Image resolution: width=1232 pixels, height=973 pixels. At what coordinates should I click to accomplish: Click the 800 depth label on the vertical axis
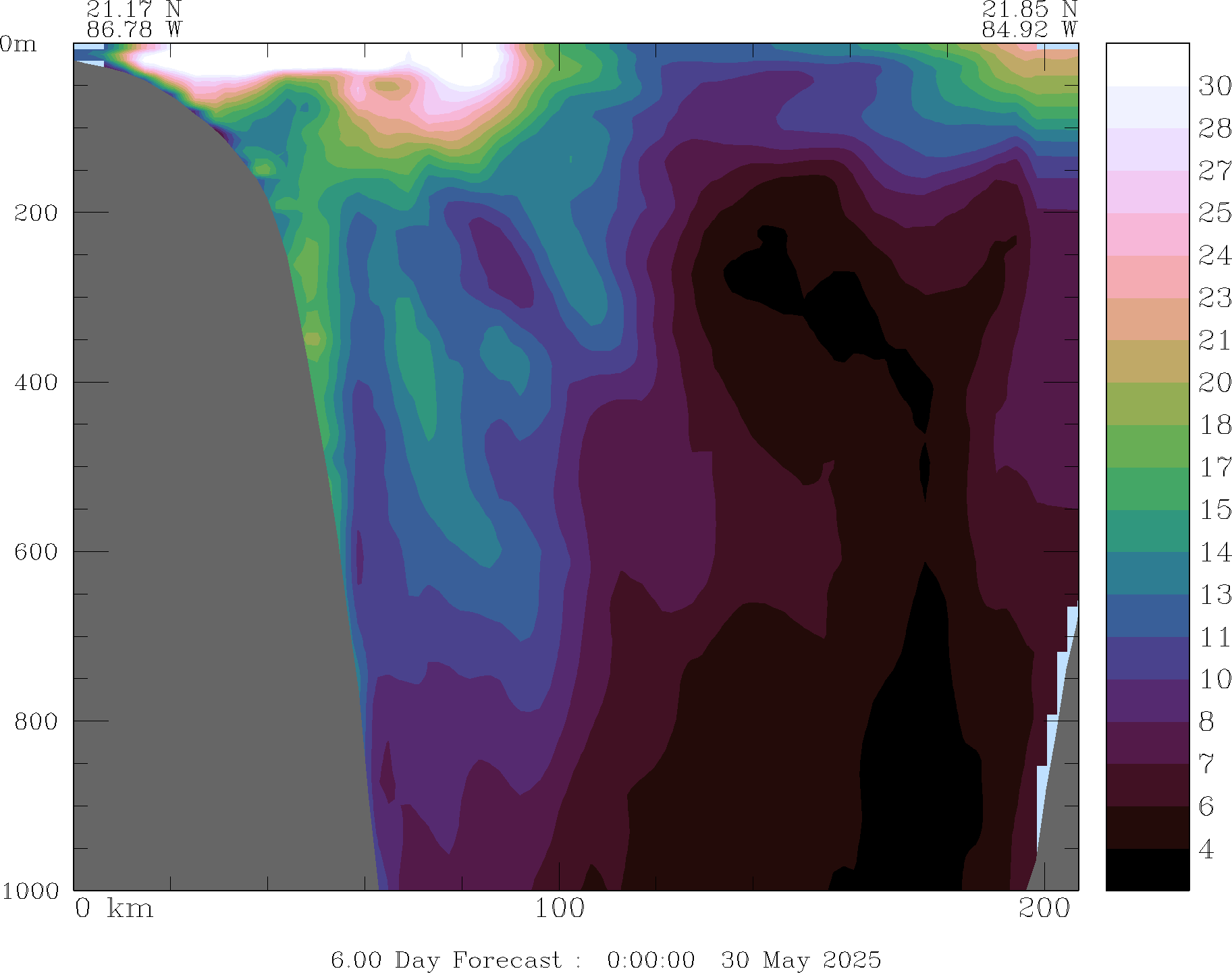click(36, 721)
